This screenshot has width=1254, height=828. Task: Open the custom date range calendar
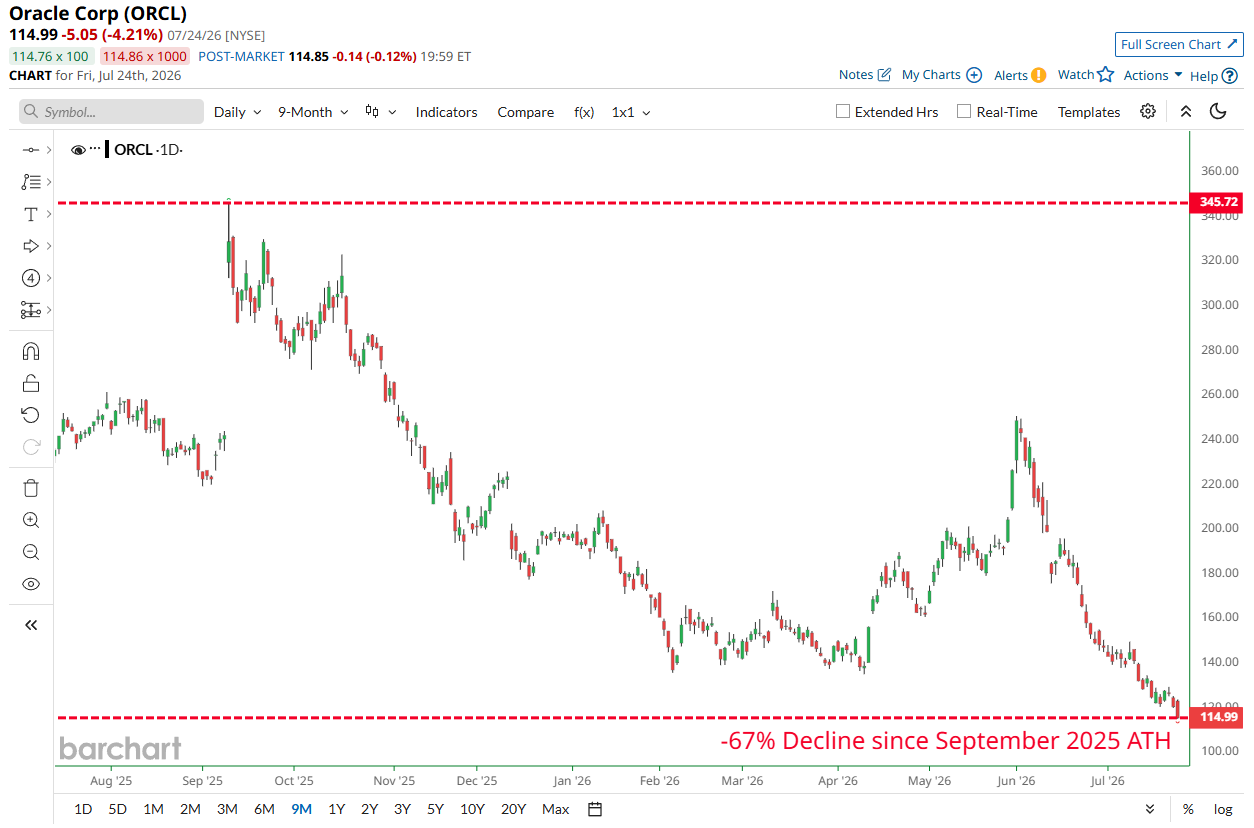pyautogui.click(x=595, y=809)
